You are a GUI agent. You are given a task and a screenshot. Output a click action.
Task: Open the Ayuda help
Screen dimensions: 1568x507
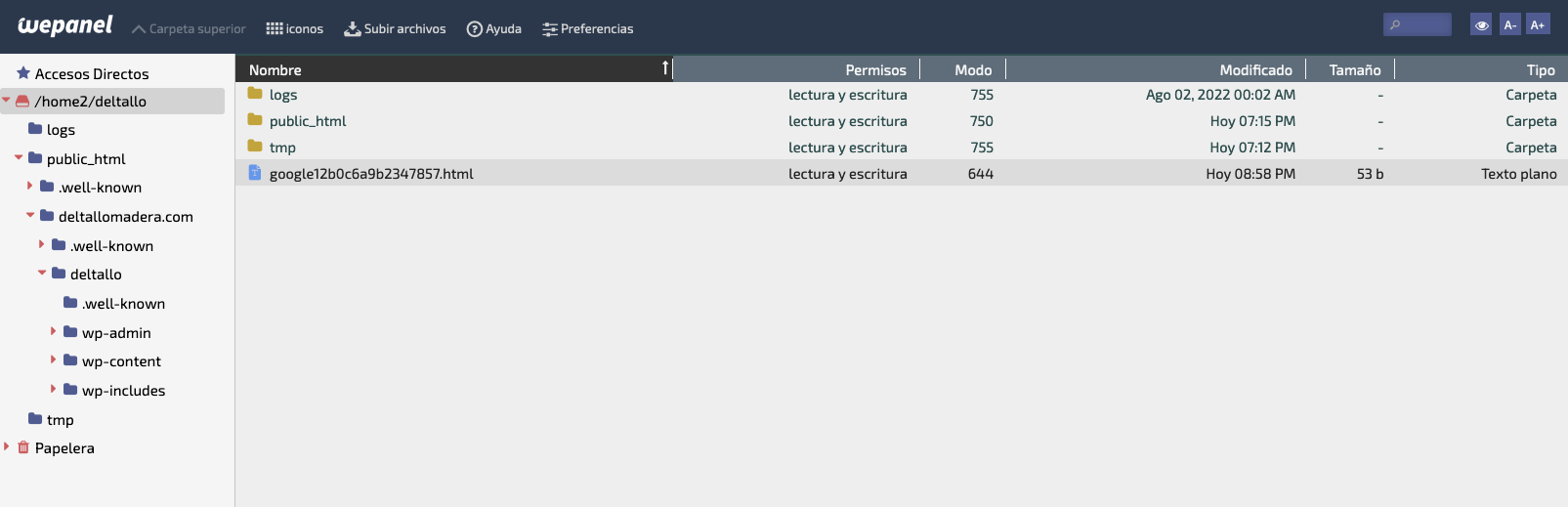click(493, 29)
